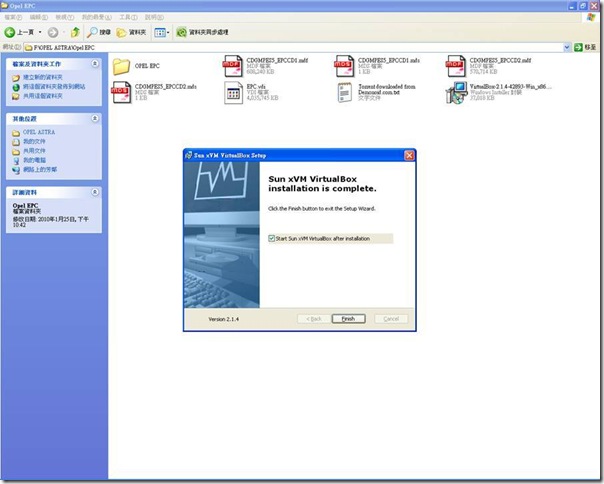Screen dimensions: 604x484
Task: Collapse the File and Folder Tasks panel
Action: 95,64
